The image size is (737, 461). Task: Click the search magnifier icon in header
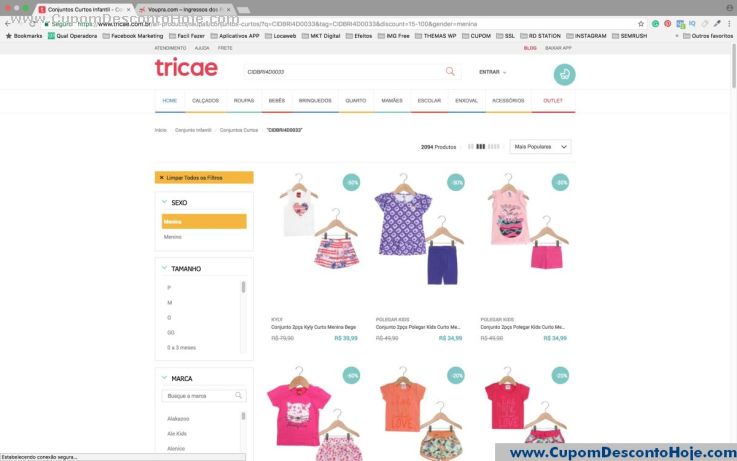(450, 72)
